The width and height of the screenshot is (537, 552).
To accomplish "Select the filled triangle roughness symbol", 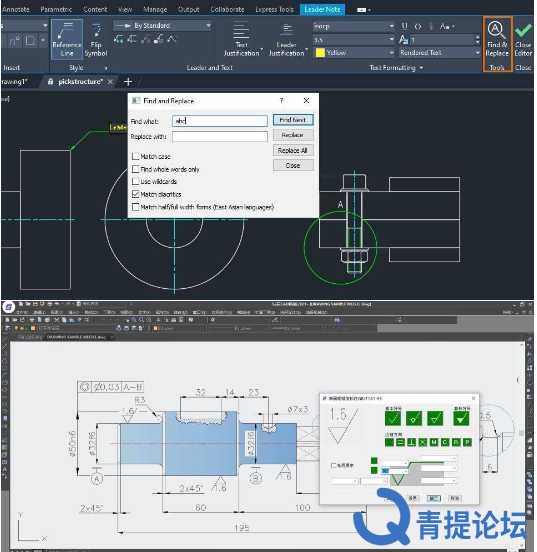I will (461, 418).
